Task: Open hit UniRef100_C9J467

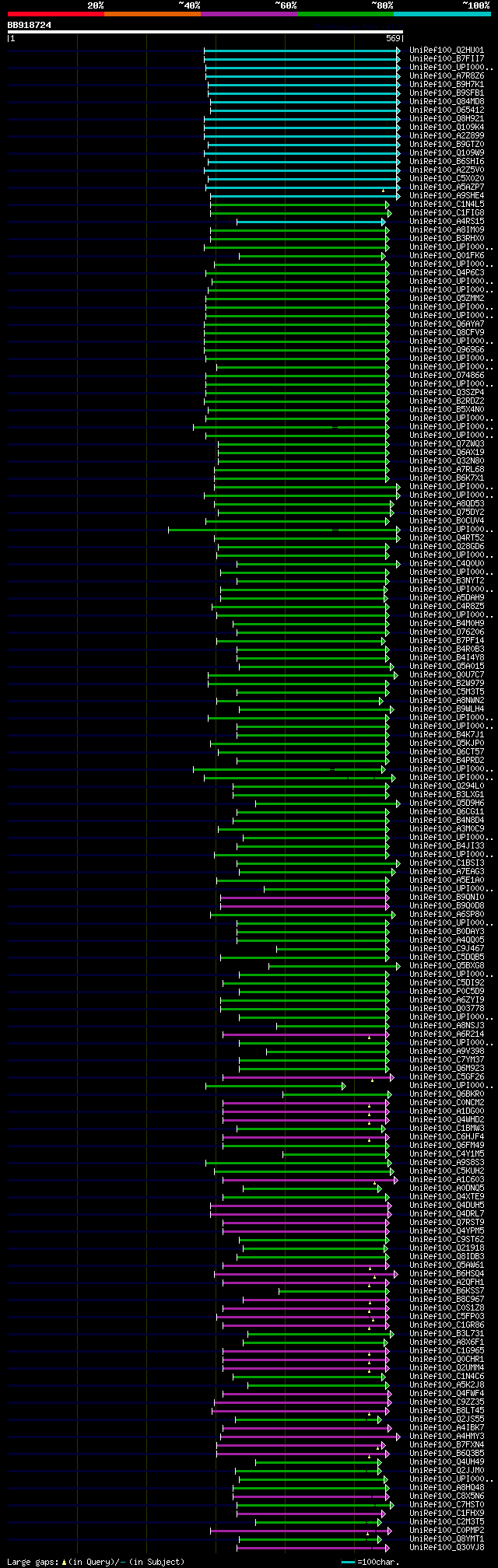Action: tap(447, 948)
